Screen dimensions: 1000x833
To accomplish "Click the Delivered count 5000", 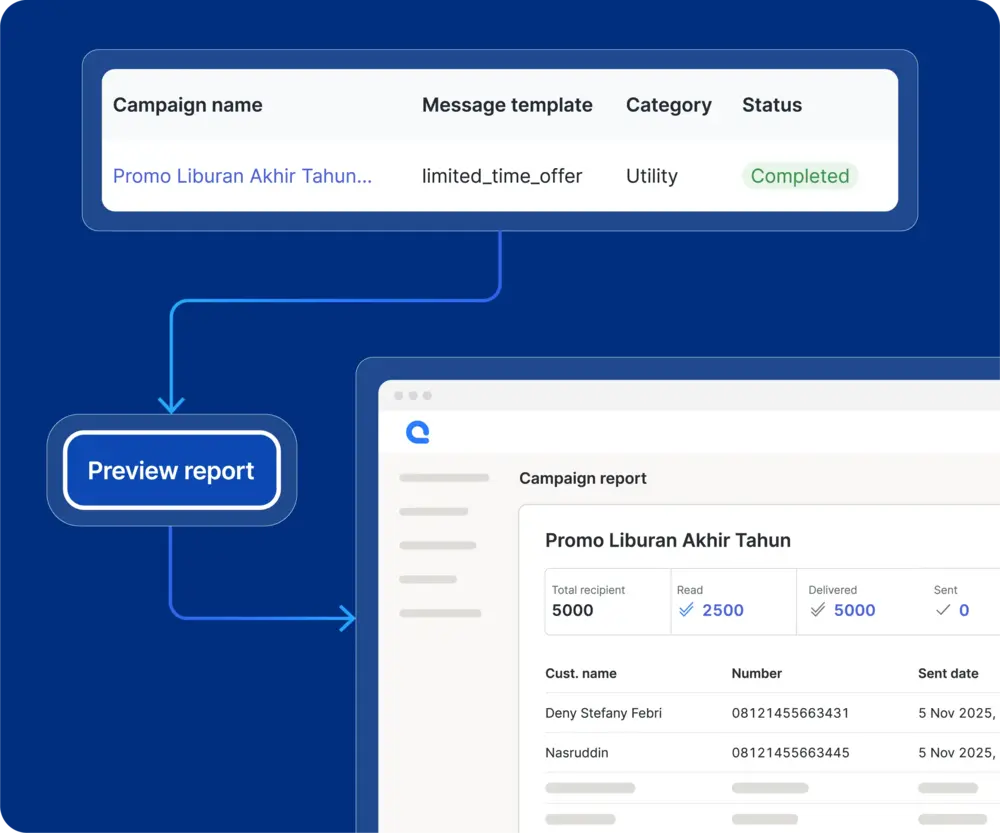I will [854, 610].
